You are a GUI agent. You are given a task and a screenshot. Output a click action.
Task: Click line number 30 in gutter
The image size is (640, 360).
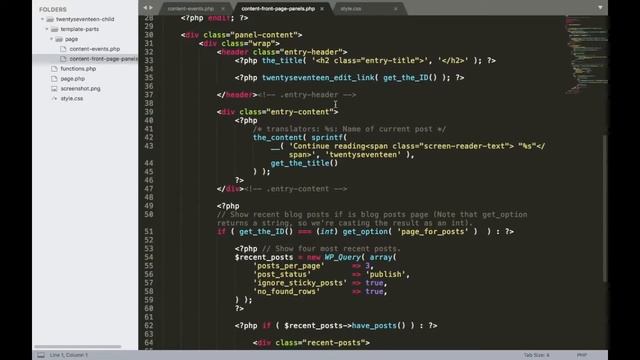[149, 35]
